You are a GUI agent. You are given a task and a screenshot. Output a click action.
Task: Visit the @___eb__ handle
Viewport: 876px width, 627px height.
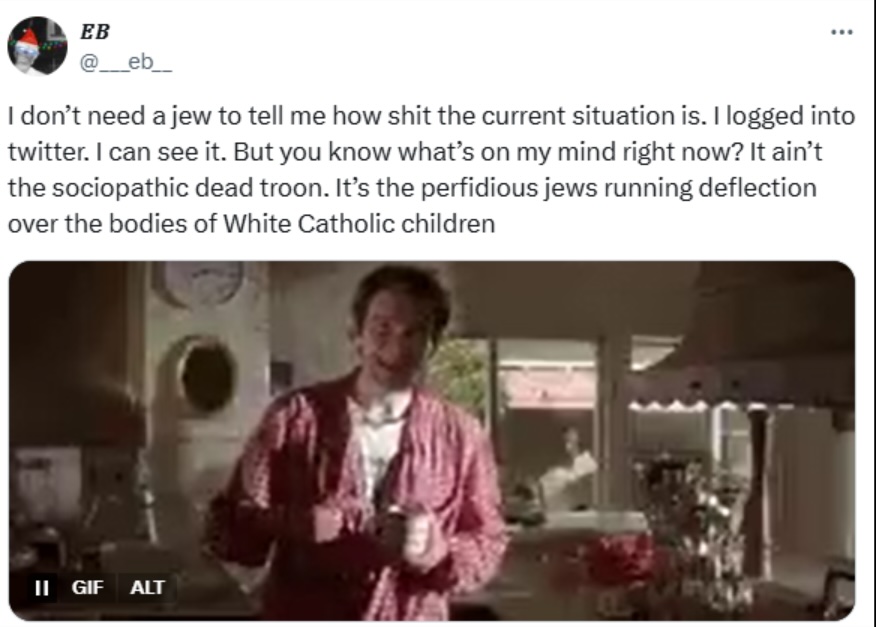[x=126, y=62]
